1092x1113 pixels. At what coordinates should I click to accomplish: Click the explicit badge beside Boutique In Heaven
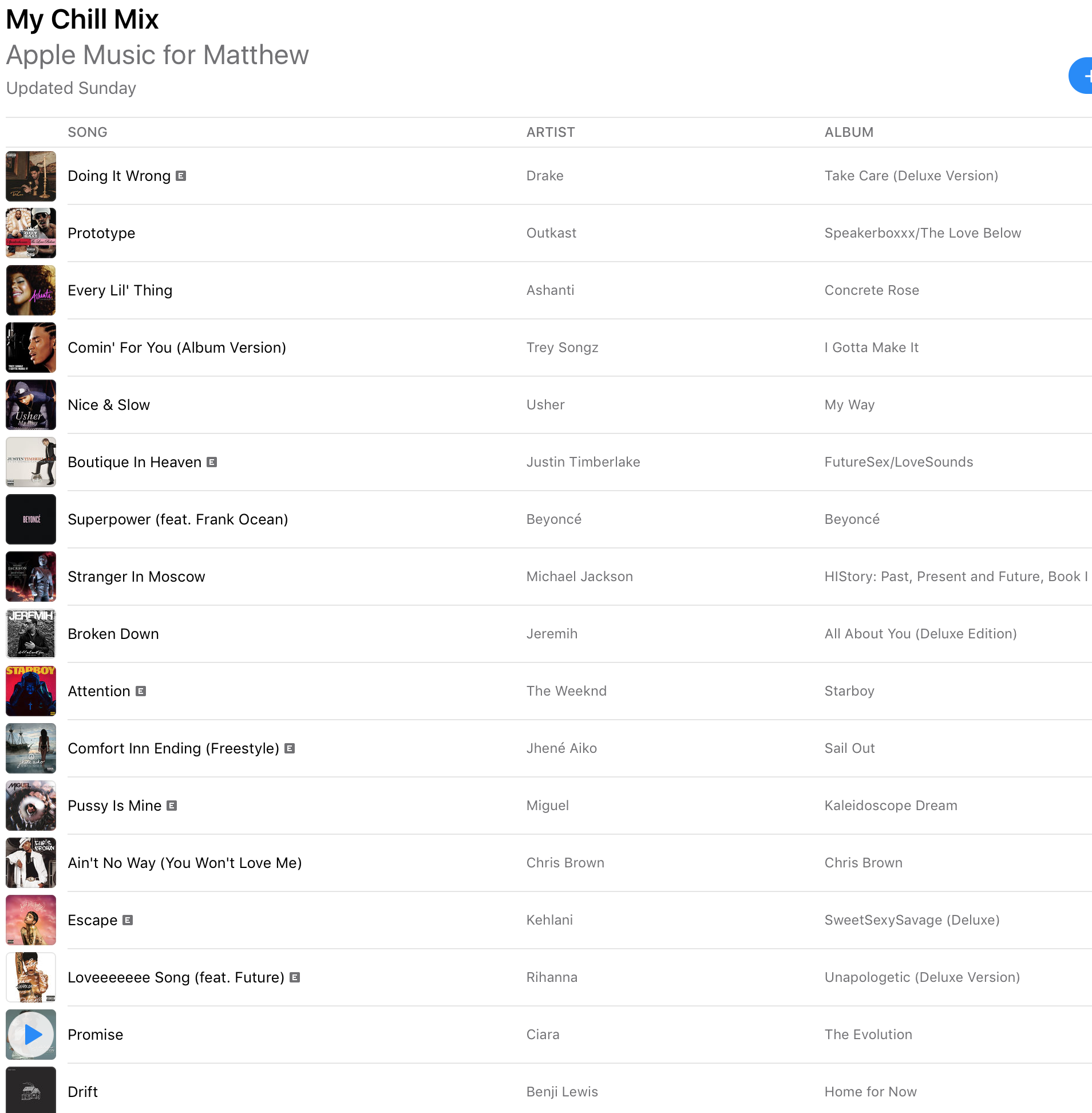click(x=212, y=462)
